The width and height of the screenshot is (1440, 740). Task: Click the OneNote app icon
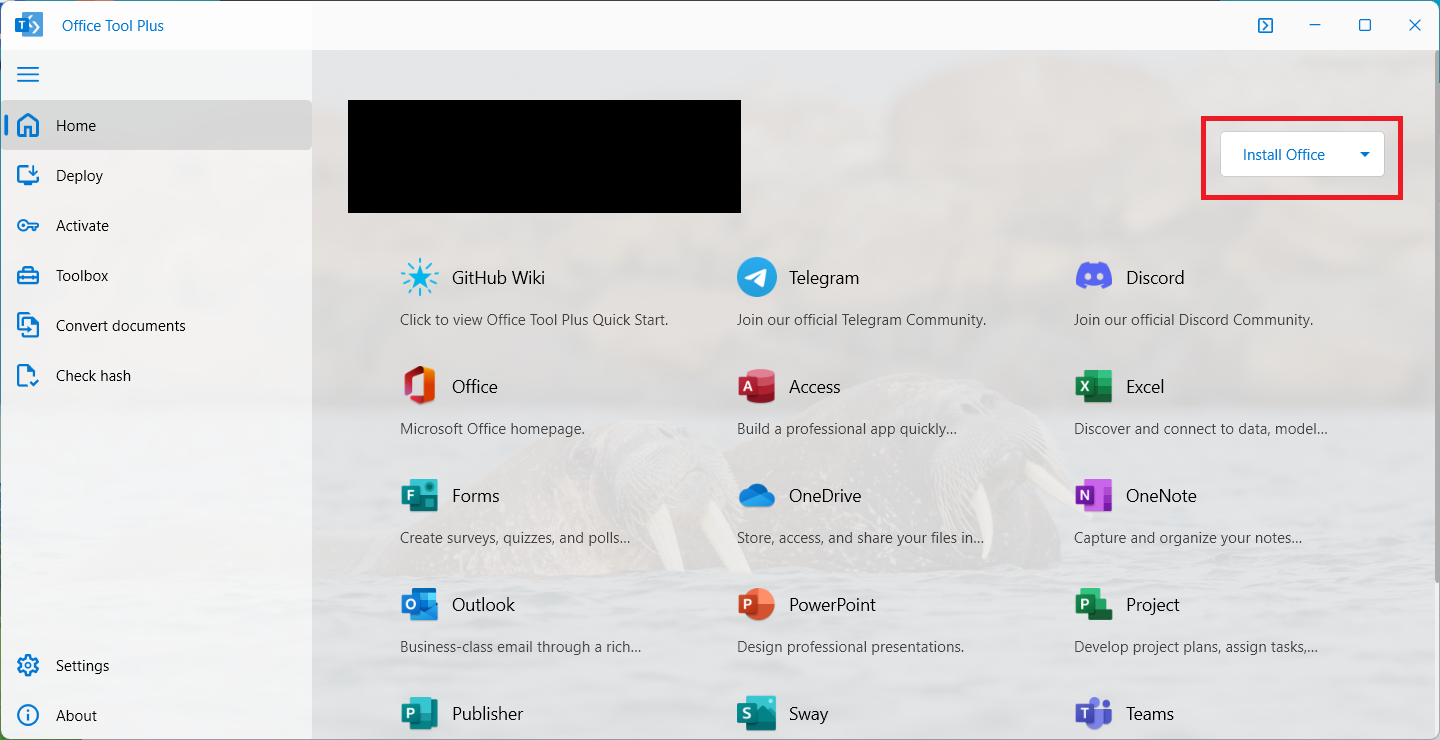point(1094,495)
